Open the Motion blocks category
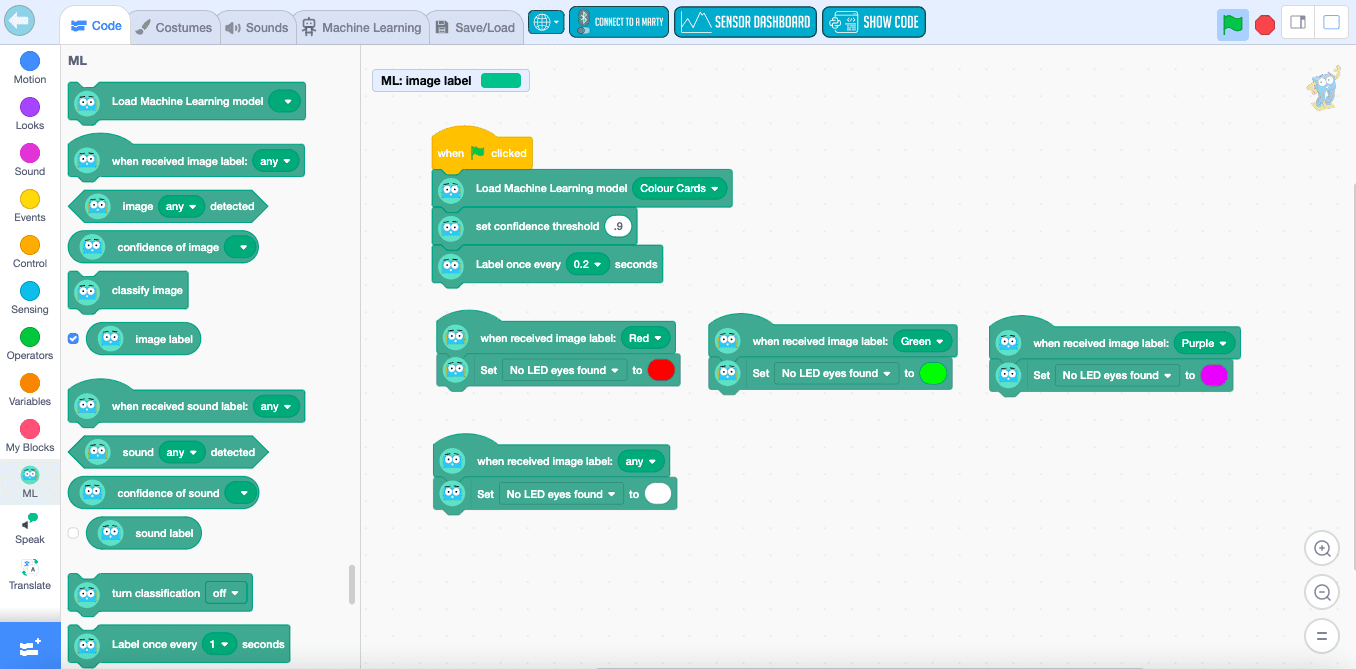Image resolution: width=1356 pixels, height=669 pixels. (30, 68)
